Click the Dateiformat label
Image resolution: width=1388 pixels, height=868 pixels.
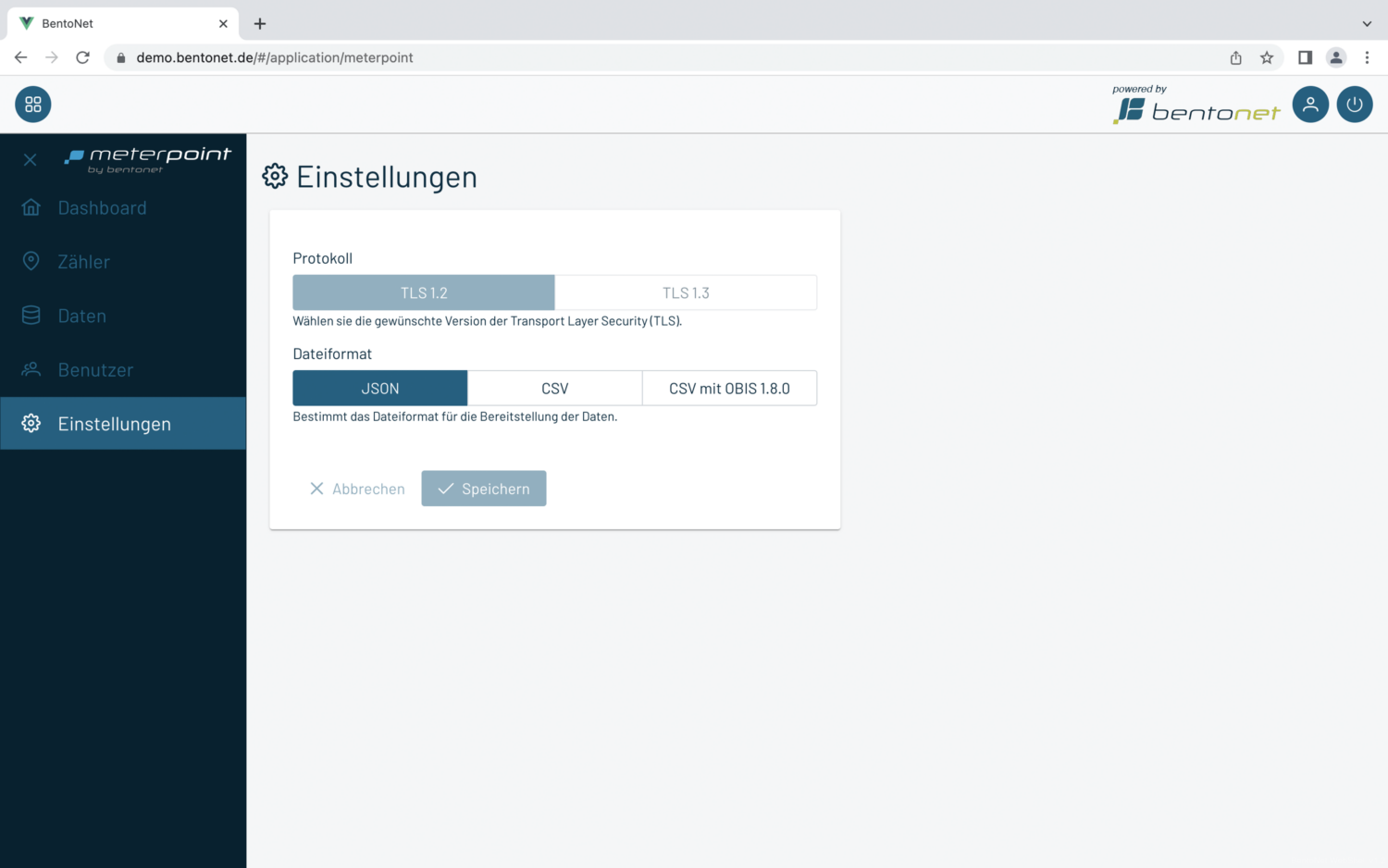click(332, 353)
